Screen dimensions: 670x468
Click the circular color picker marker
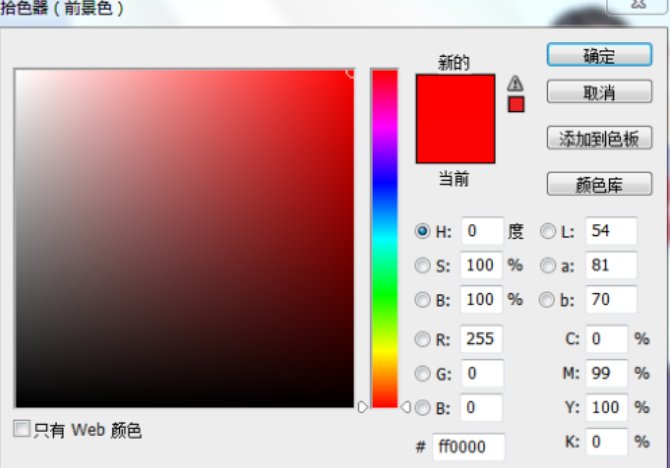click(351, 73)
